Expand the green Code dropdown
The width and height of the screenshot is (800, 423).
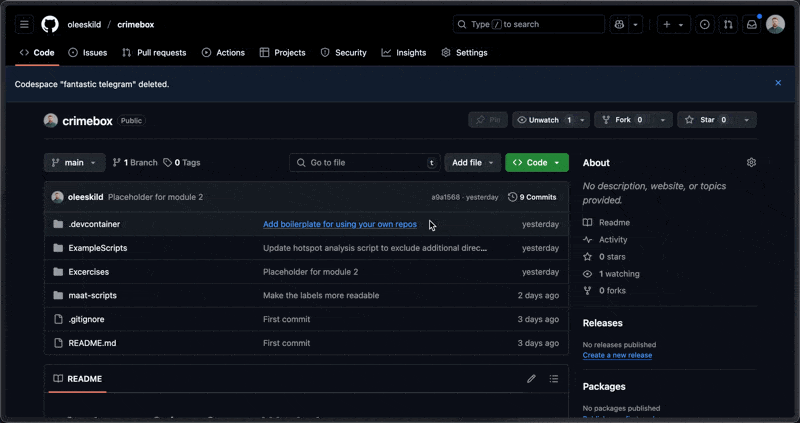click(x=537, y=162)
